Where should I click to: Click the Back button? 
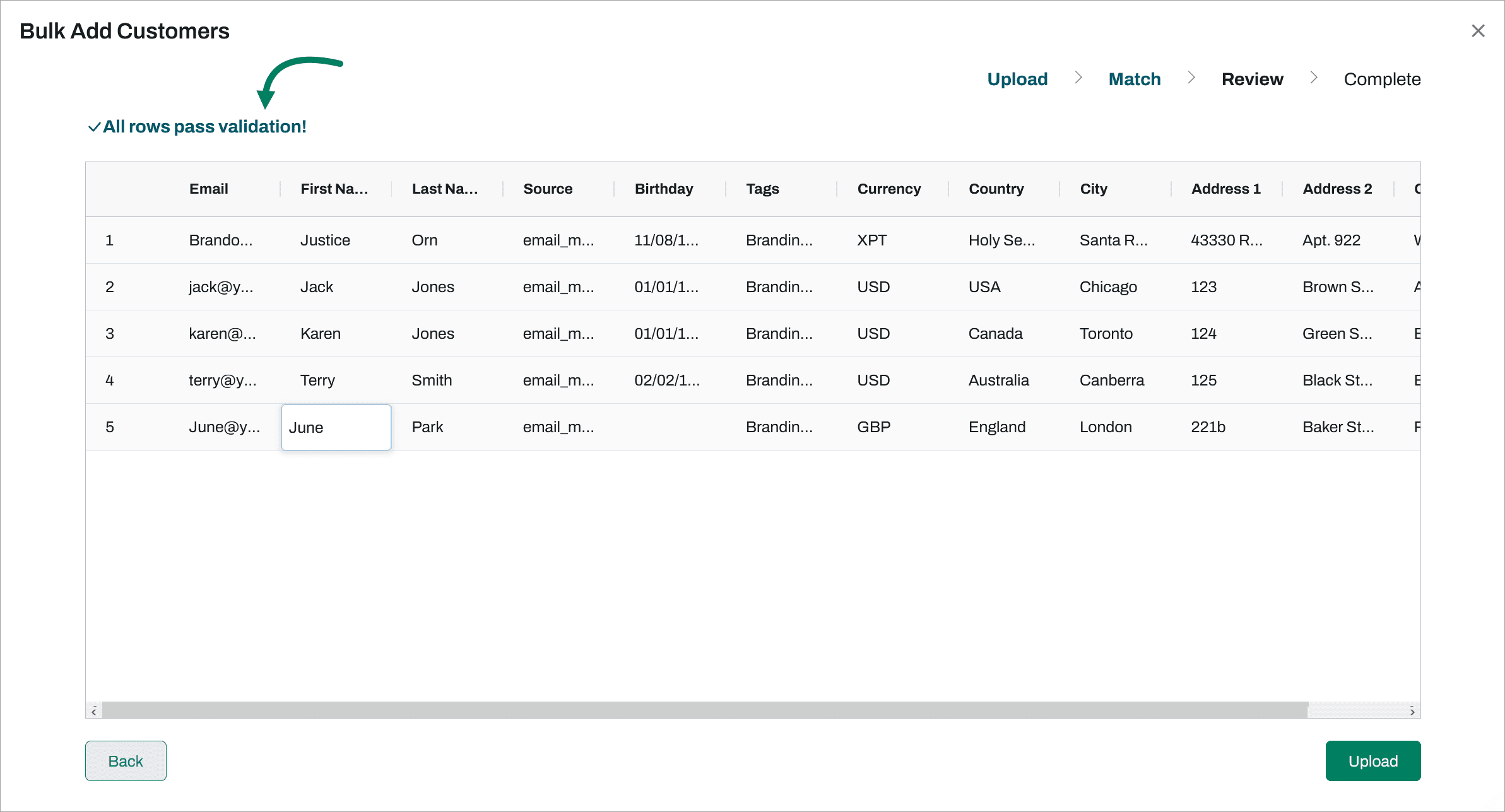point(126,760)
